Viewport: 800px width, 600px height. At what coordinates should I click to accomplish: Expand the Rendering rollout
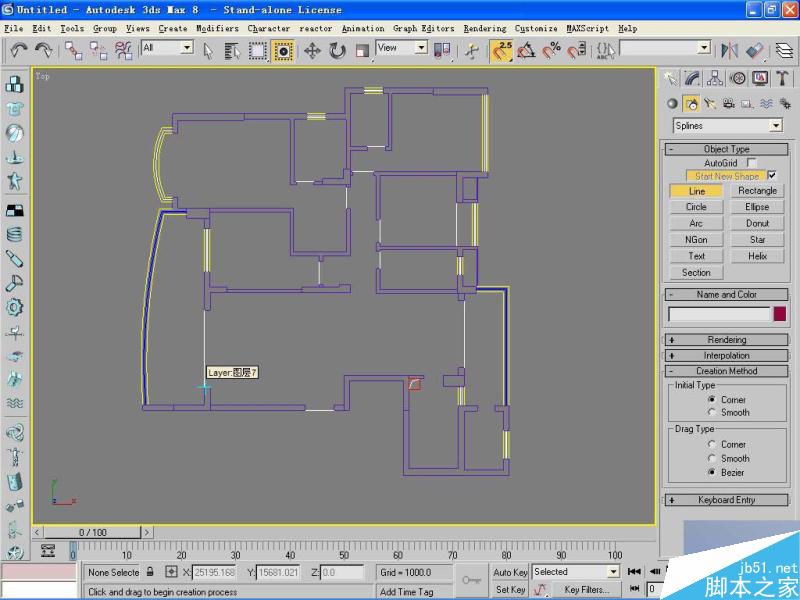(725, 340)
